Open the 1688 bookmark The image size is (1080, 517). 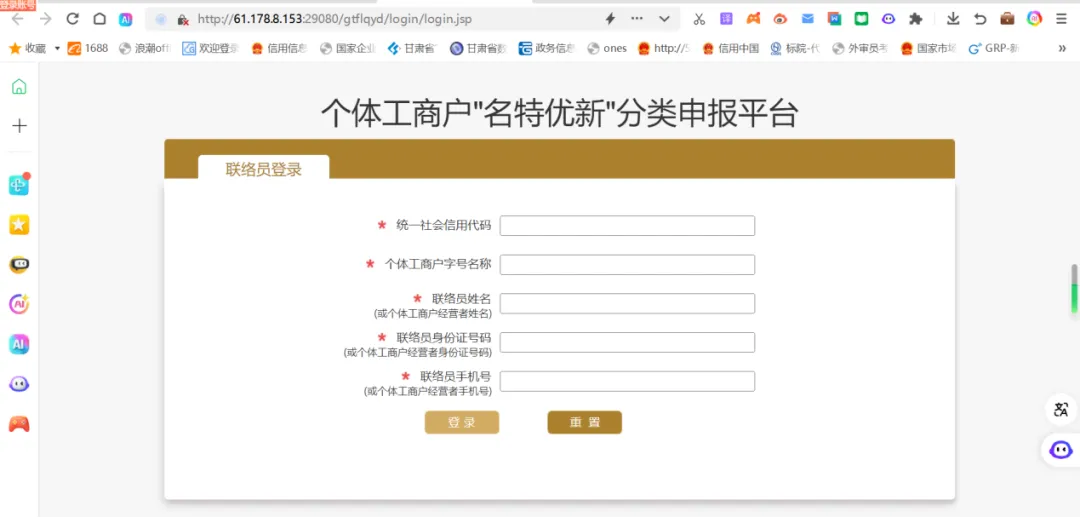pyautogui.click(x=87, y=48)
